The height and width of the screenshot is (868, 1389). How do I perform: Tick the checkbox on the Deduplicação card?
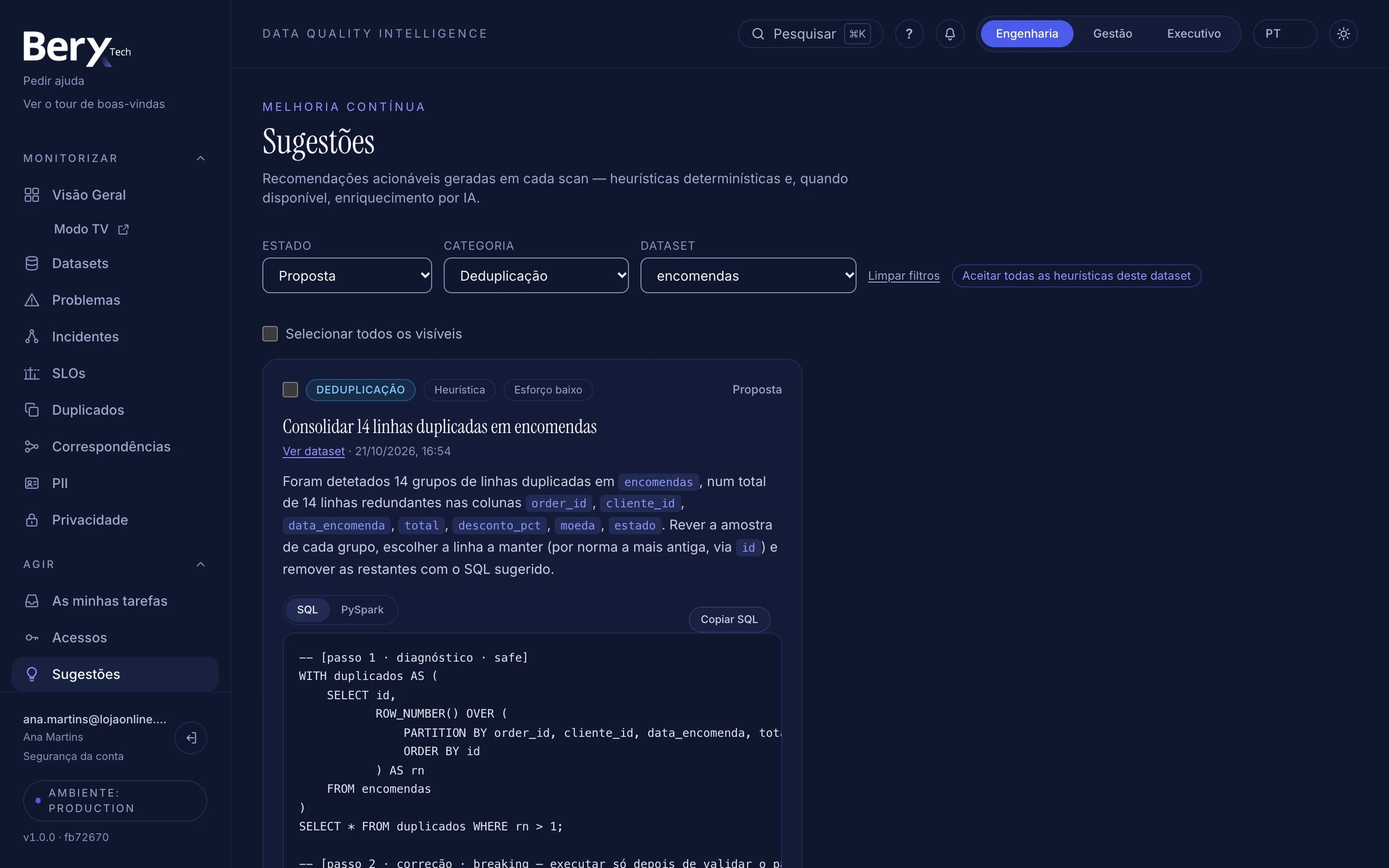(x=290, y=390)
